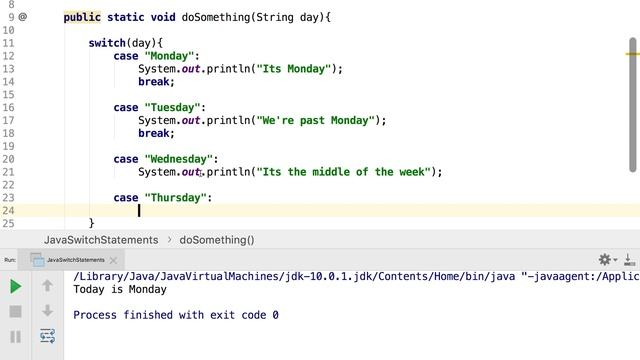Click the case "Wednesday" label
The width and height of the screenshot is (640, 360).
(x=166, y=159)
